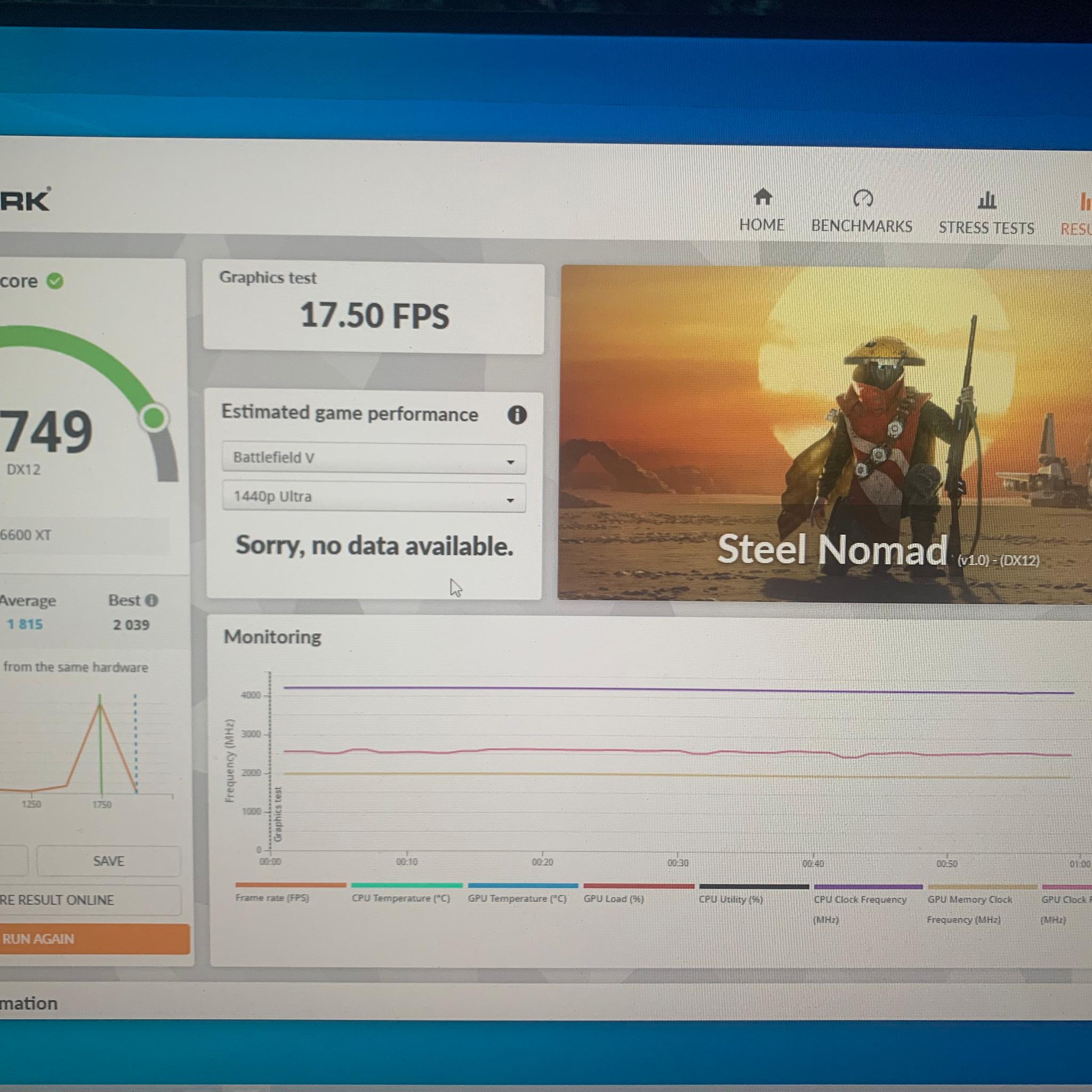
Task: Open the 1440p Ultra resolution dropdown
Action: [374, 497]
